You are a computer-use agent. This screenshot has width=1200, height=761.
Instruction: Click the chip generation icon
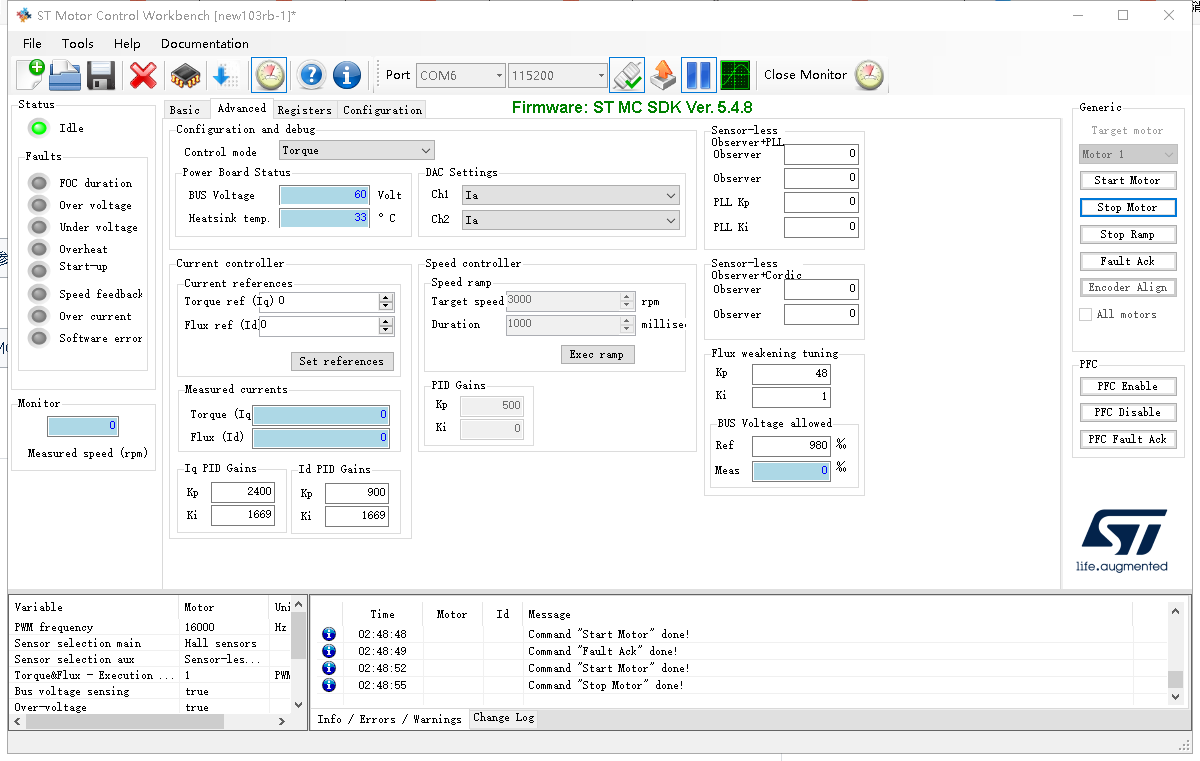point(185,75)
